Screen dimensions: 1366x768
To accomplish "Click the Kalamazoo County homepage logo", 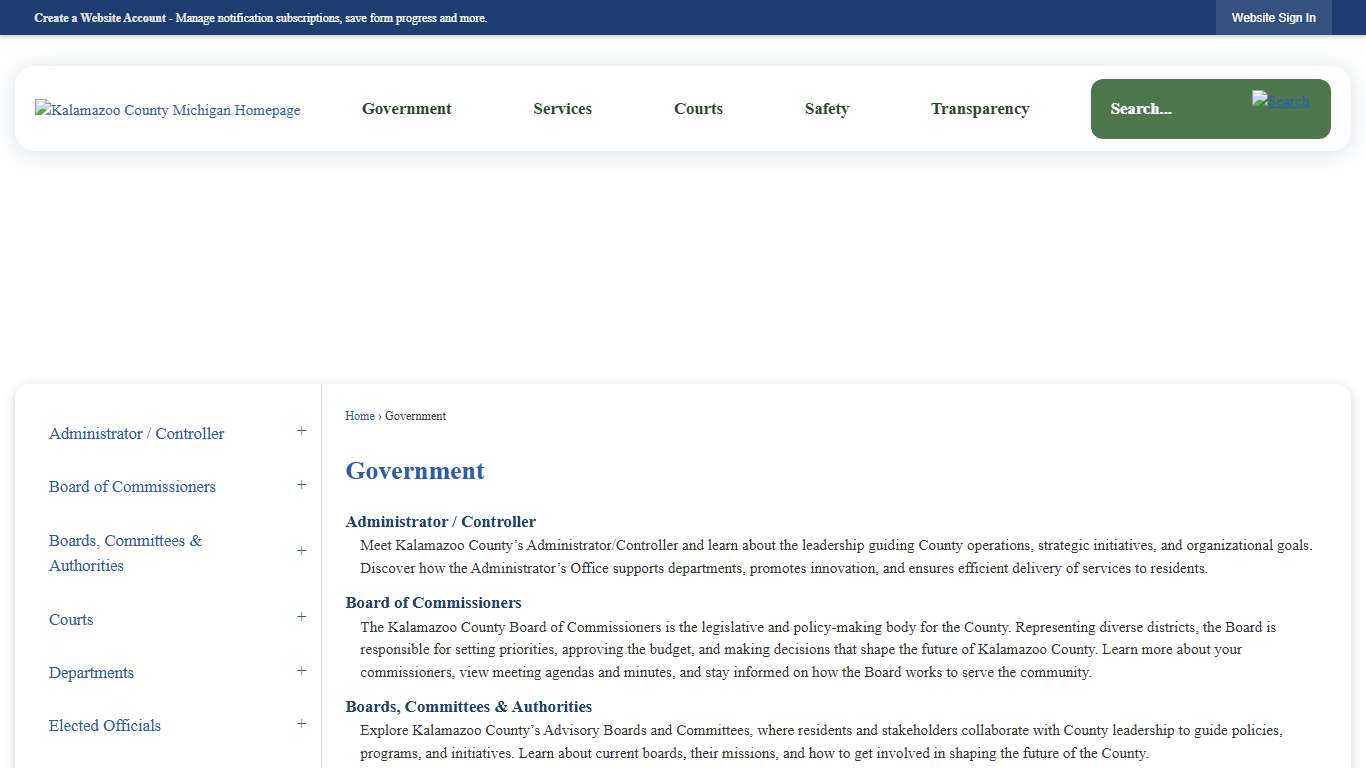I will [167, 110].
